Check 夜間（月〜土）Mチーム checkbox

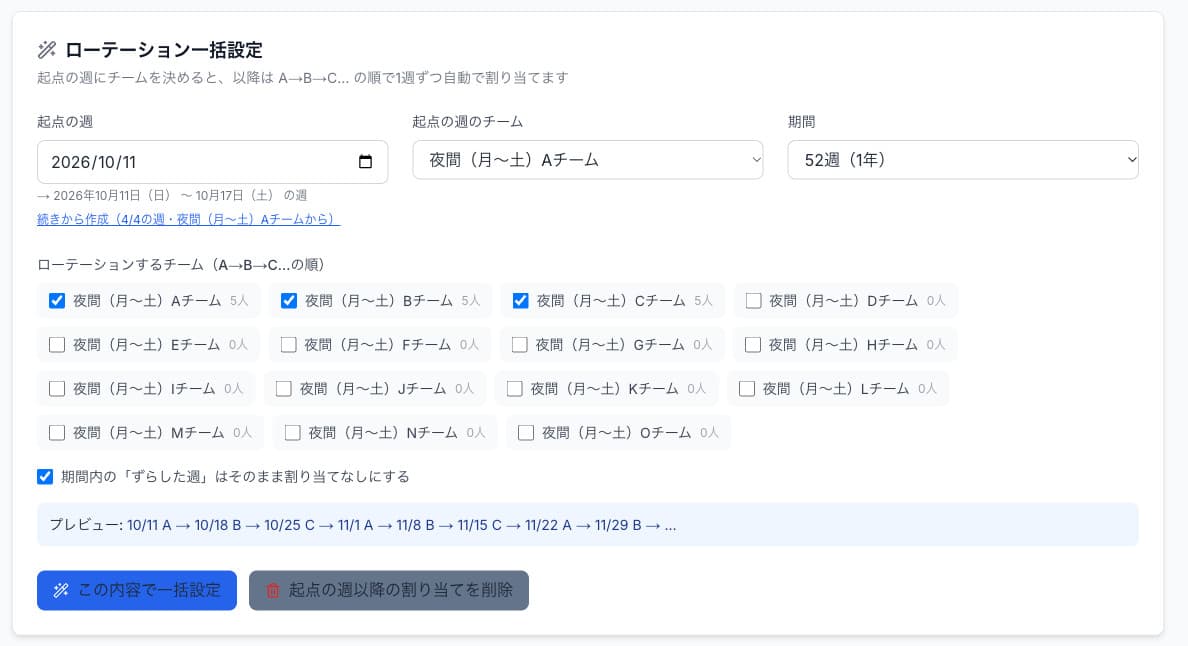pyautogui.click(x=57, y=432)
